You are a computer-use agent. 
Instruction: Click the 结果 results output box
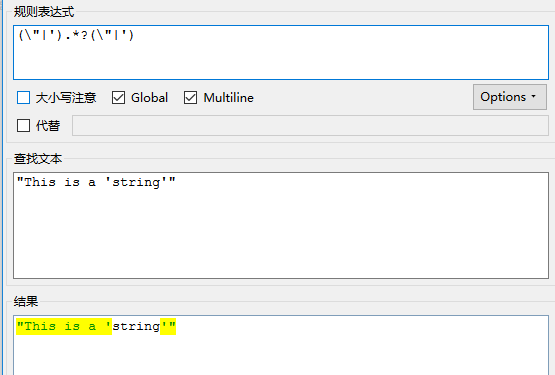pos(281,345)
